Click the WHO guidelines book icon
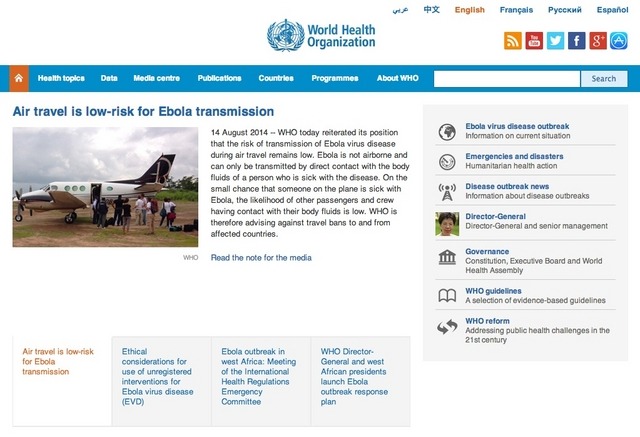Viewport: 640px width, 437px height. click(447, 295)
